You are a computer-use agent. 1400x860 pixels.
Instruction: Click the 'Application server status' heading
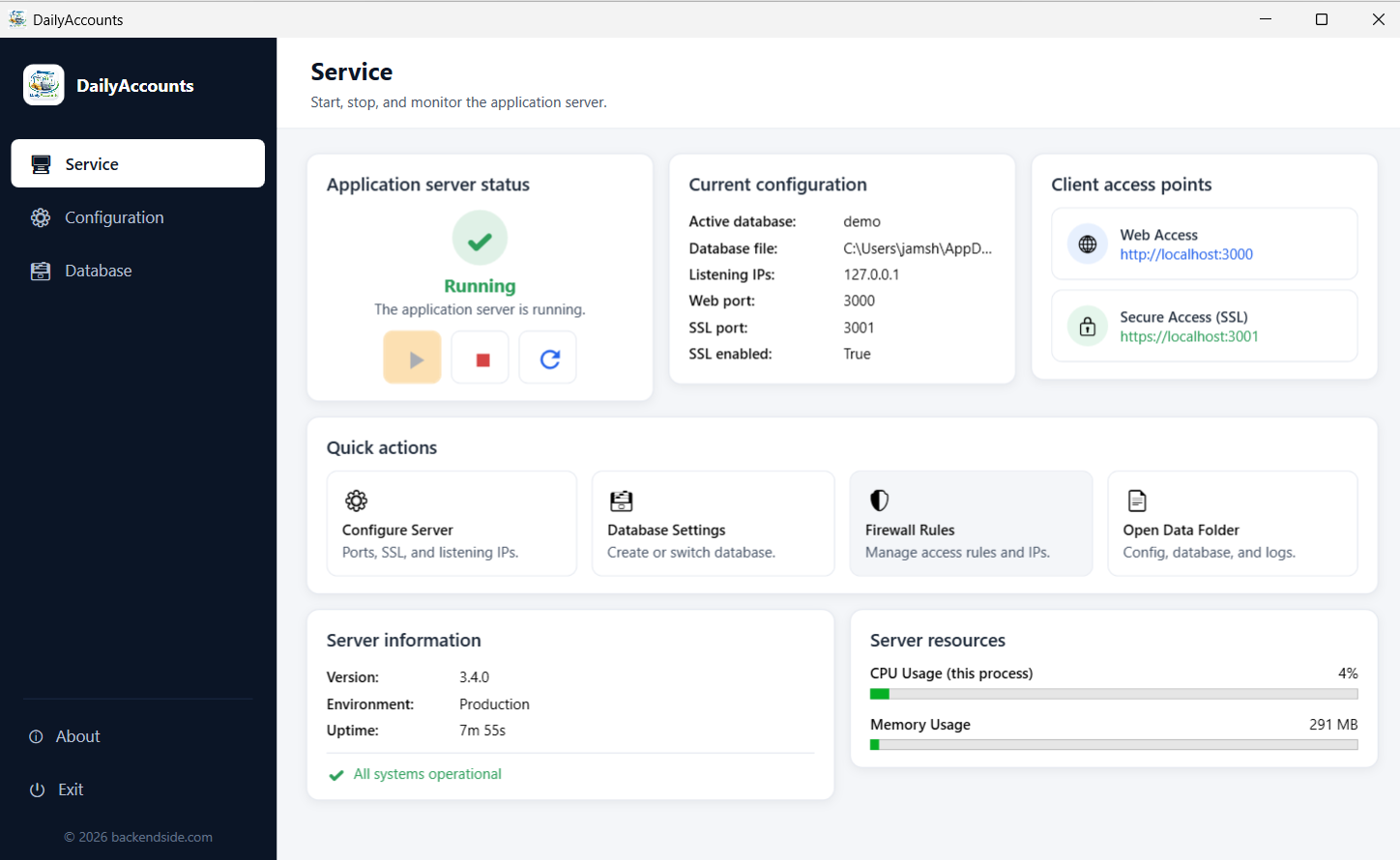(427, 185)
